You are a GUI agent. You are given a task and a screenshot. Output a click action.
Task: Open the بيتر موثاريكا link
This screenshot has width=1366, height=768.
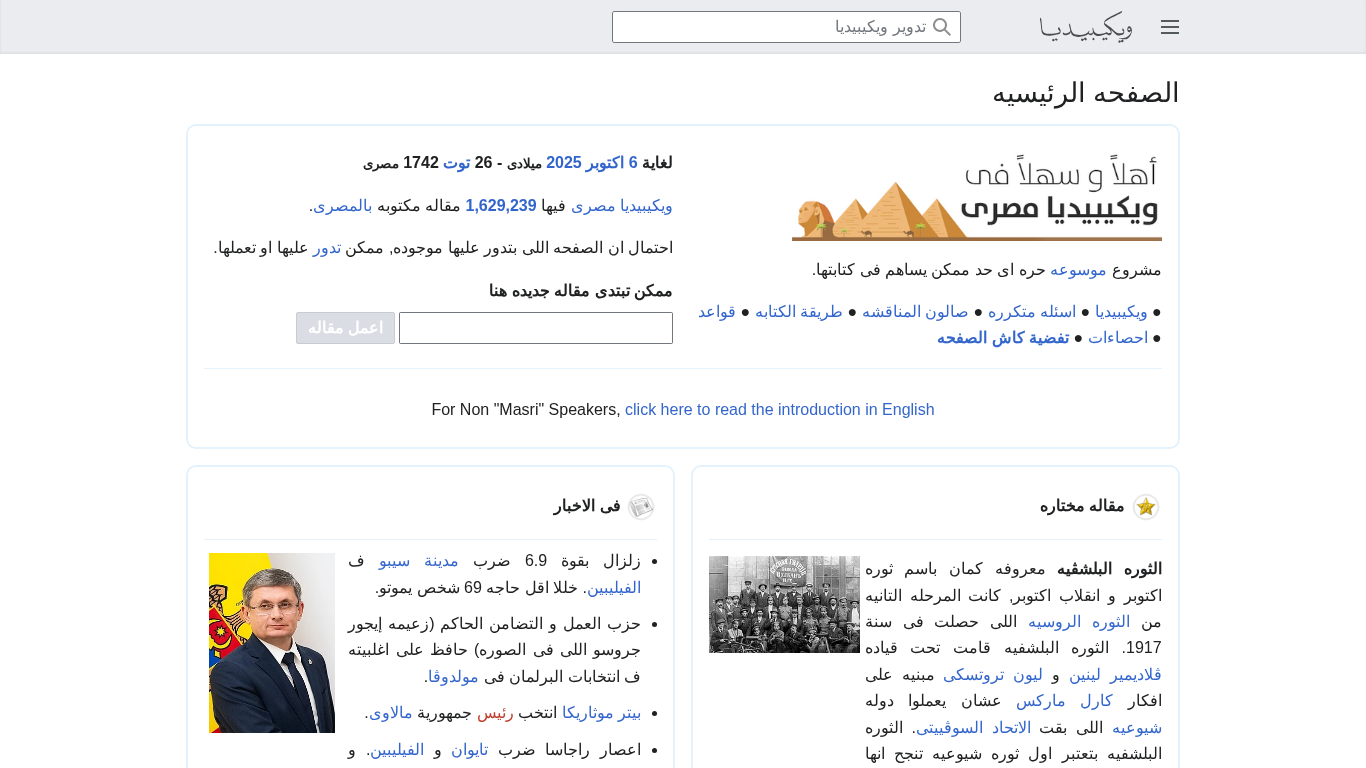pos(601,713)
